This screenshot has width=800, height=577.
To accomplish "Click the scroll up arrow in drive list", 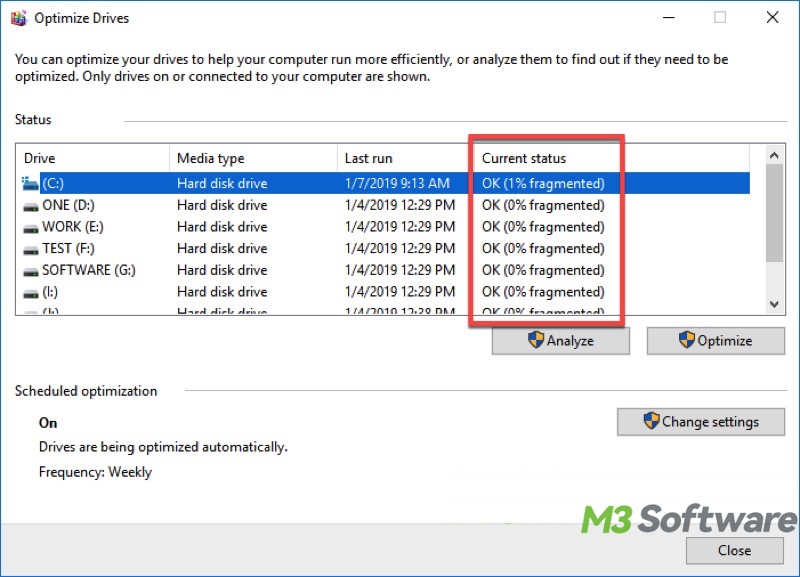I will pos(774,155).
